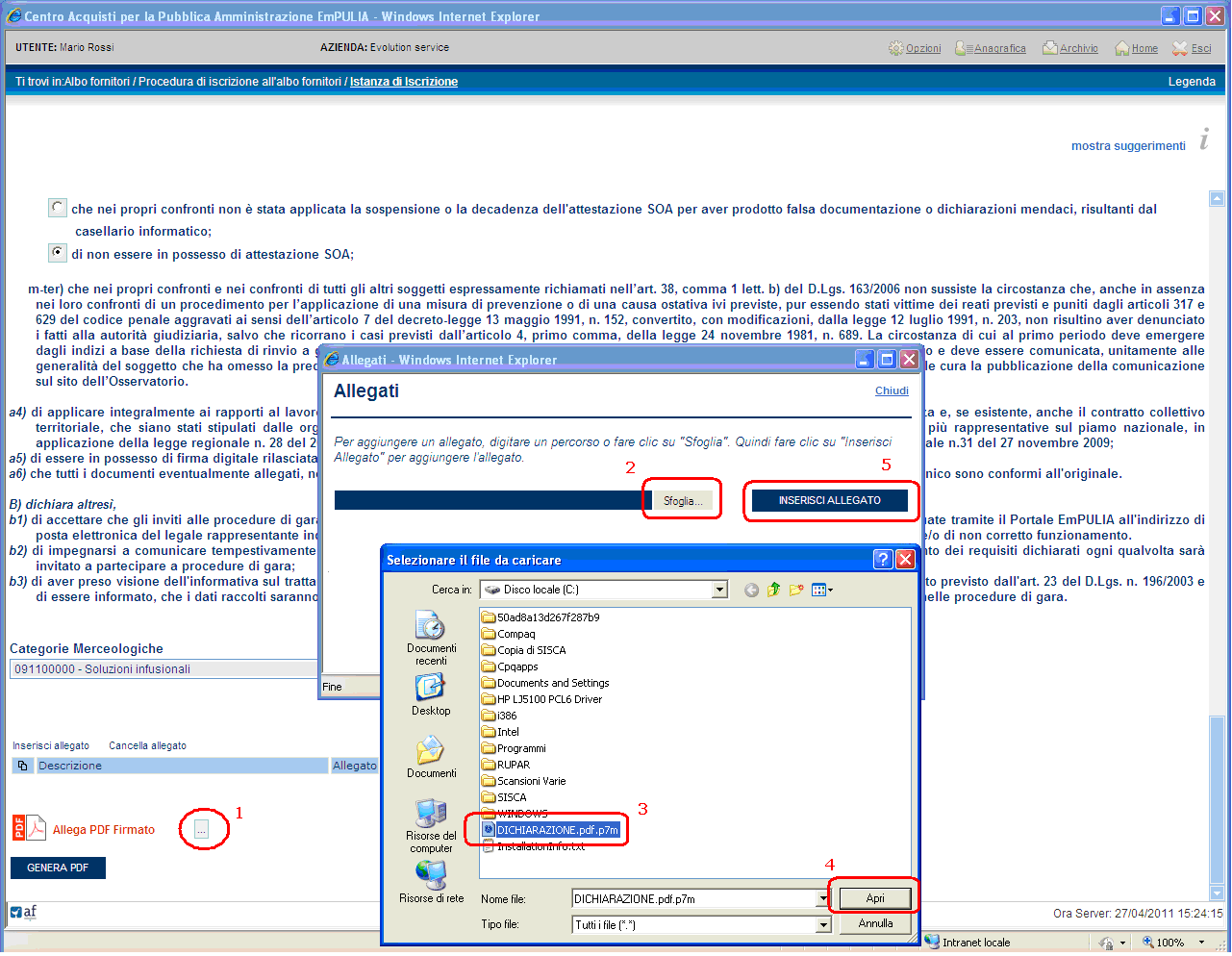This screenshot has width=1232, height=956.
Task: Click the info 'i' suggestions icon
Action: point(1203,139)
